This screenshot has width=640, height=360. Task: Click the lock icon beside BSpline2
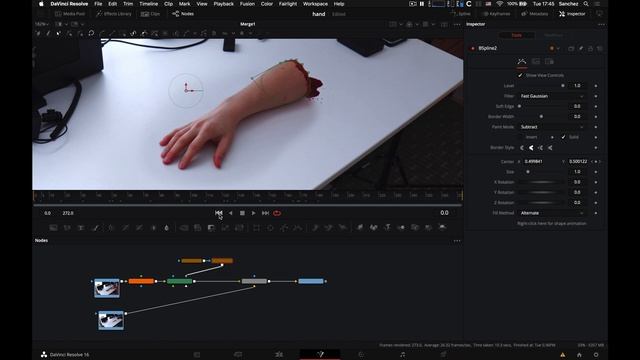click(590, 49)
